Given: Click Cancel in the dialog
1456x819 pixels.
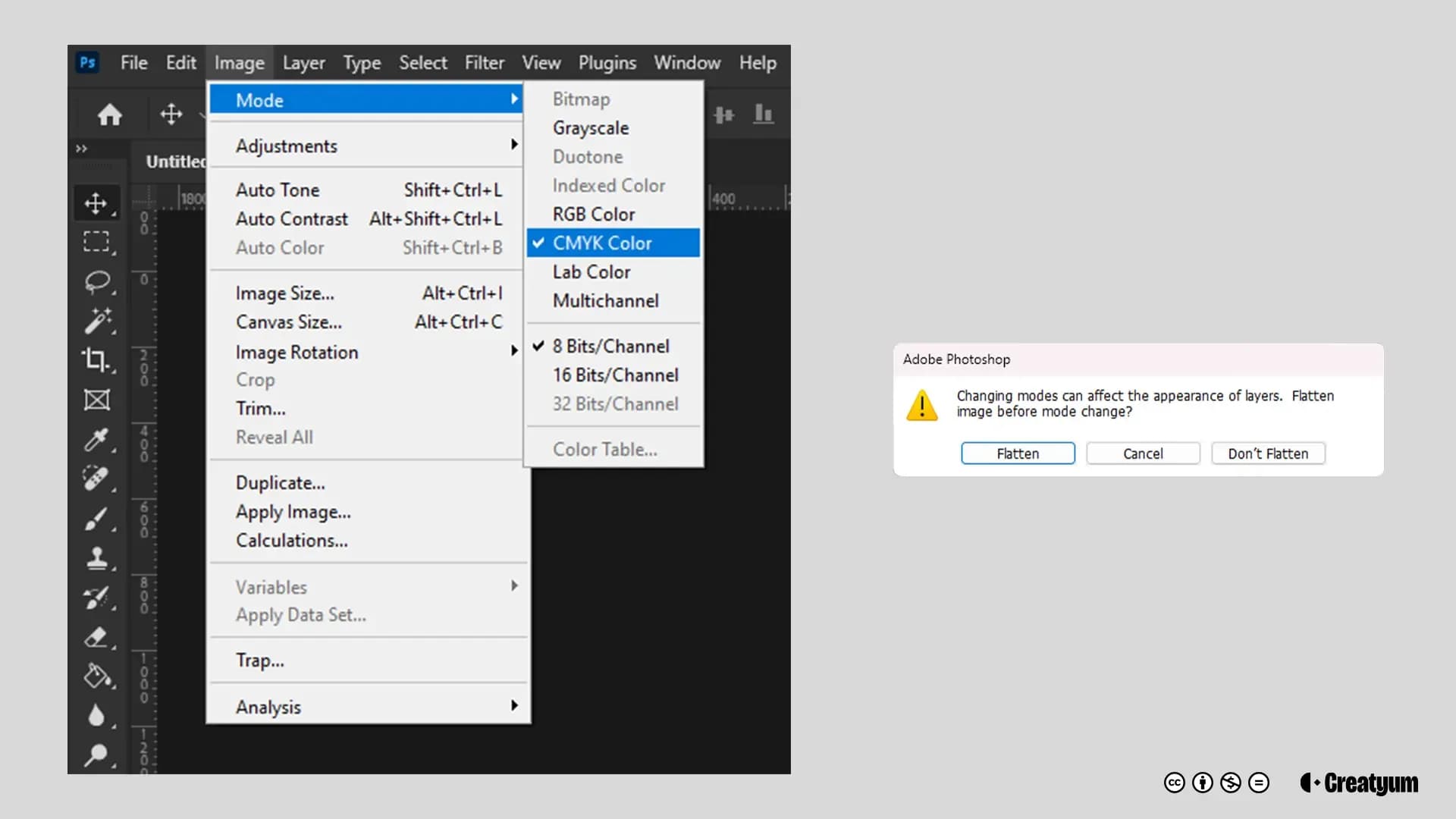Looking at the screenshot, I should click(1143, 453).
